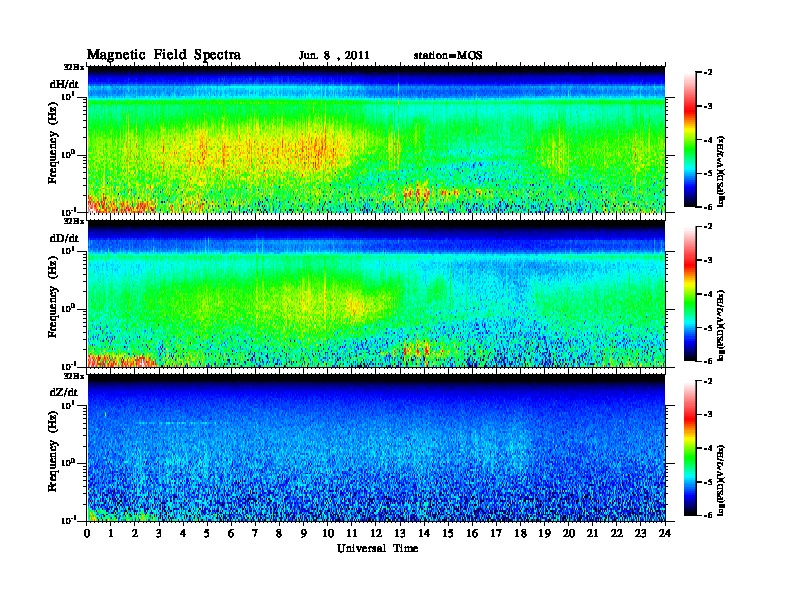Click the dZ/dt spectrogram panel
Screen dimensions: 792x612
pyautogui.click(x=376, y=448)
